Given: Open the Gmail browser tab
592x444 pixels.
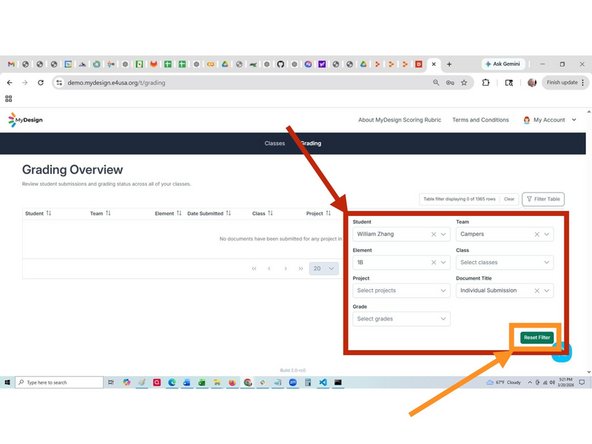Looking at the screenshot, I should click(11, 64).
